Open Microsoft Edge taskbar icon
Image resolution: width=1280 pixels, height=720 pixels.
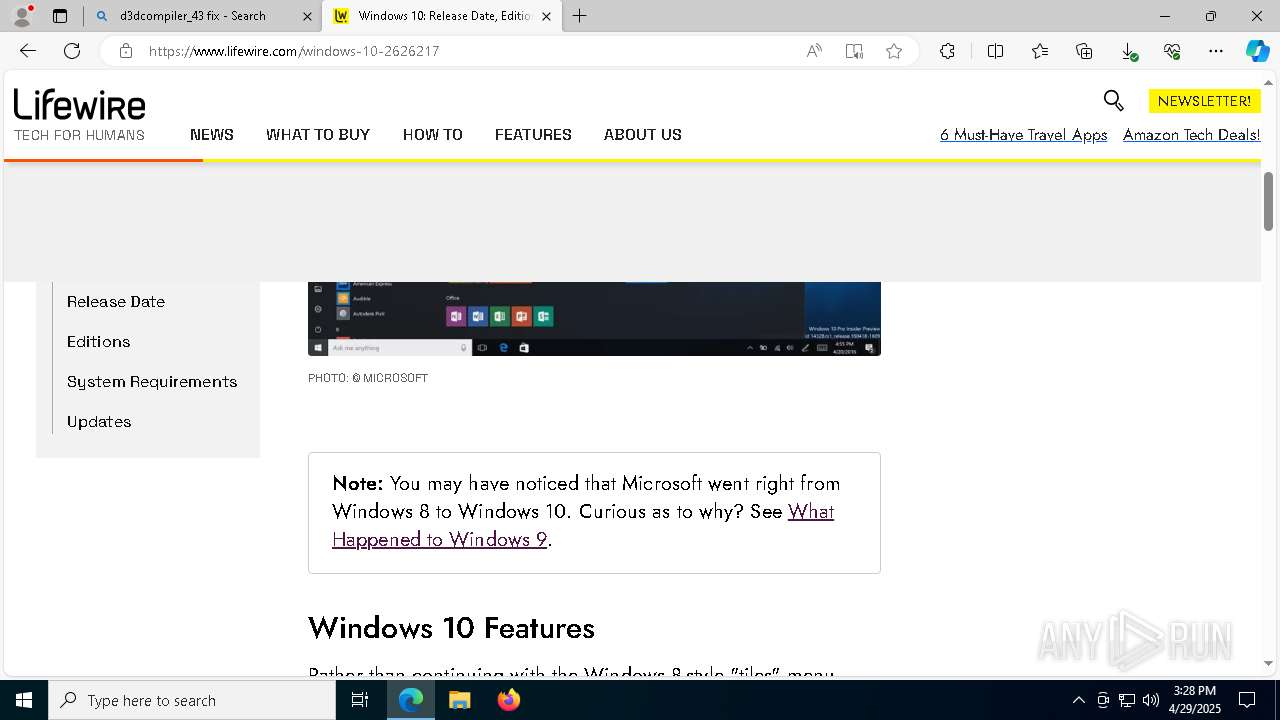(411, 700)
